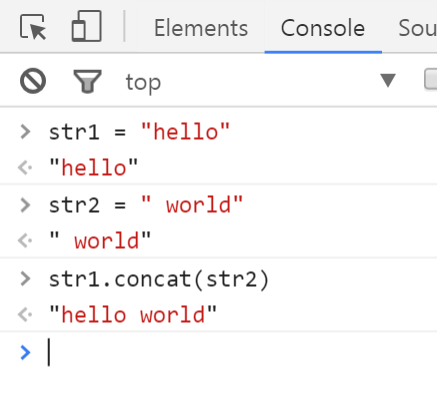This screenshot has width=437, height=395.
Task: Toggle the device toolbar icon
Action: coord(87,26)
